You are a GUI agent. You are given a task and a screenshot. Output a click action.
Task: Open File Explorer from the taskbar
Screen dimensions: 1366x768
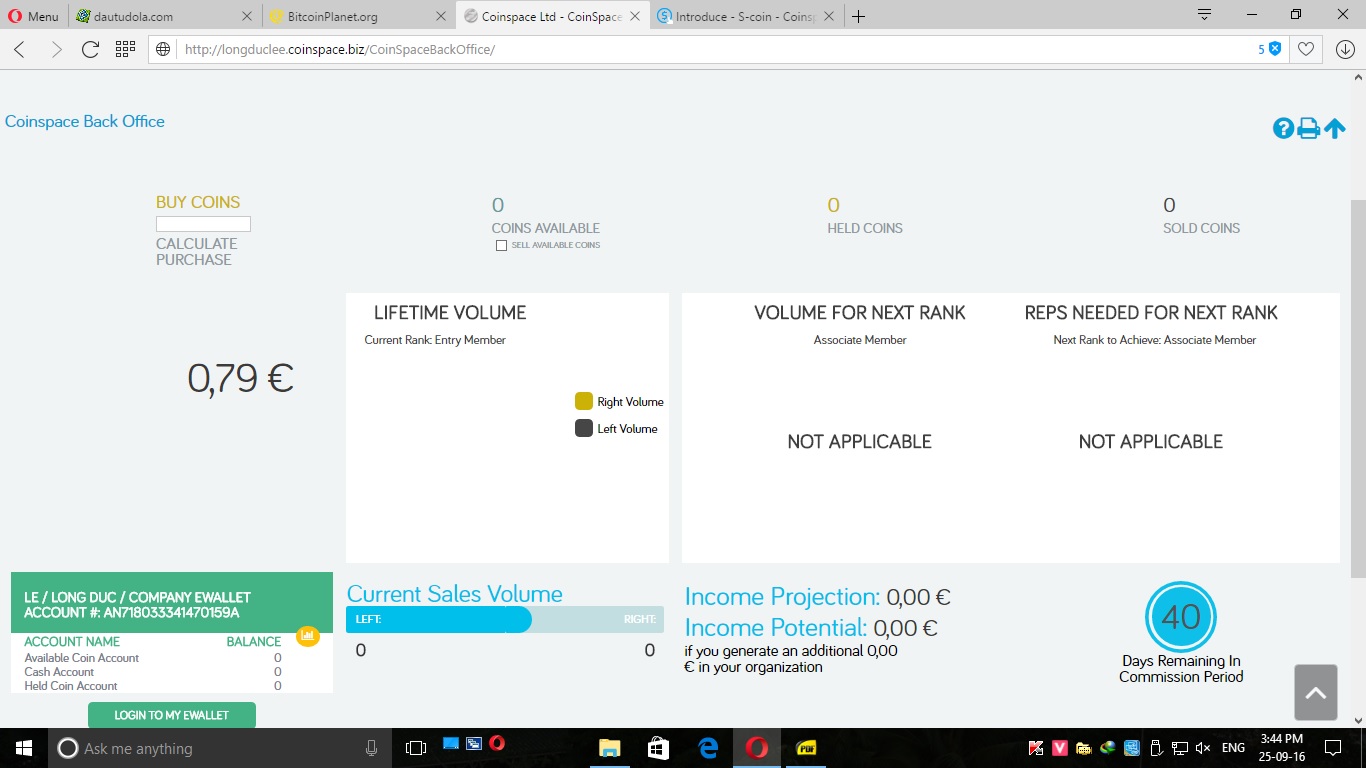[609, 748]
